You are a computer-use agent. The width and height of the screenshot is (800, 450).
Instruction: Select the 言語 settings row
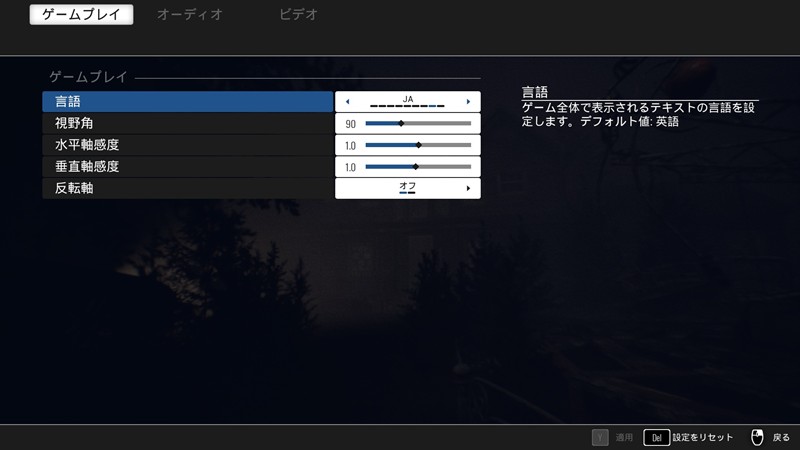(x=188, y=102)
